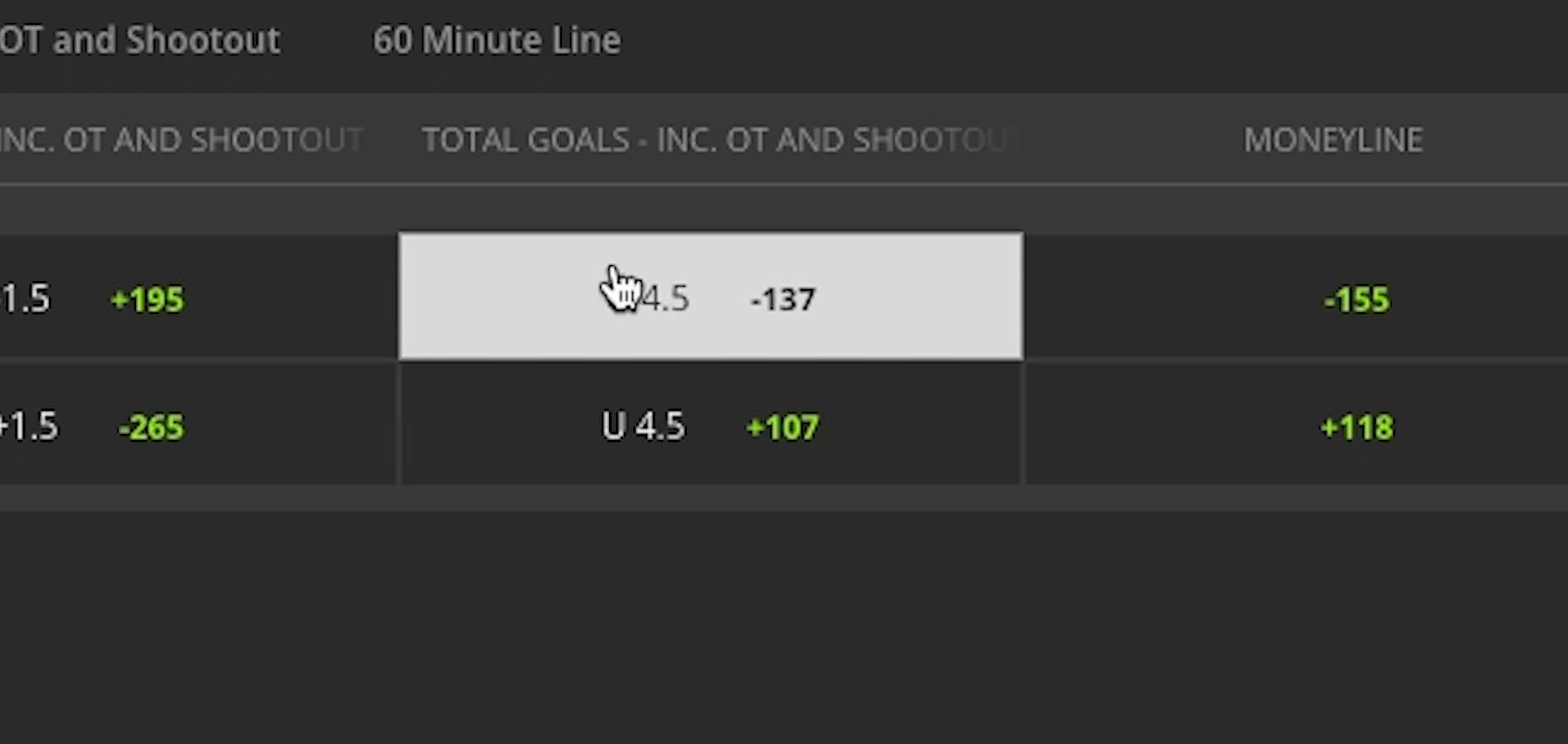Pick the +118 moneyline bet
This screenshot has width=1568, height=744.
(1356, 427)
